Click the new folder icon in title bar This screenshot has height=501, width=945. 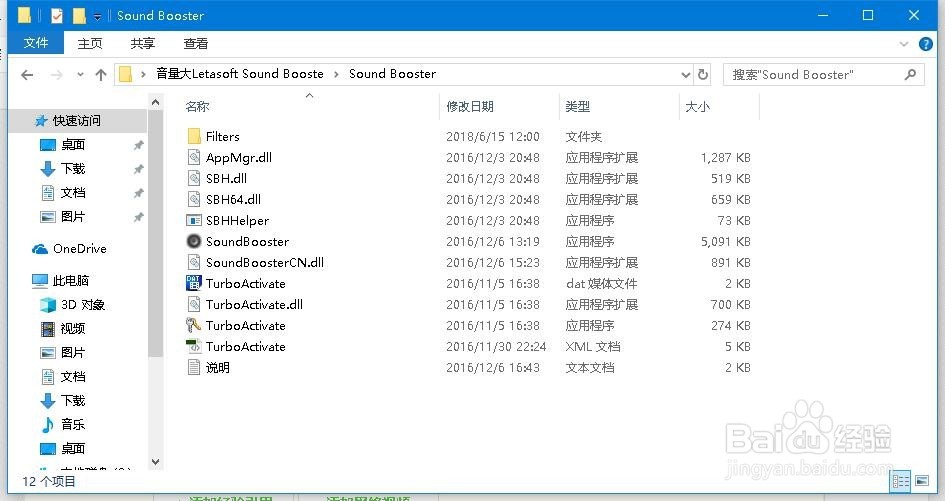point(79,16)
